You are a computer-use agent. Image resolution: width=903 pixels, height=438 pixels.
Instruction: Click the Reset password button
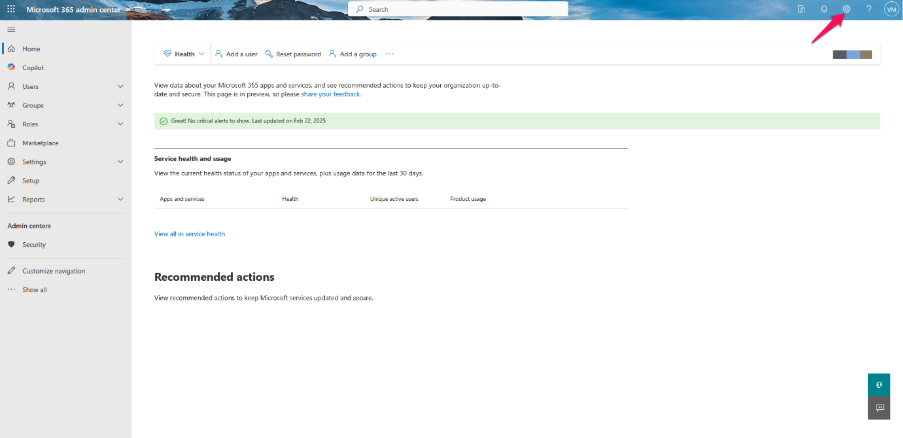click(292, 54)
